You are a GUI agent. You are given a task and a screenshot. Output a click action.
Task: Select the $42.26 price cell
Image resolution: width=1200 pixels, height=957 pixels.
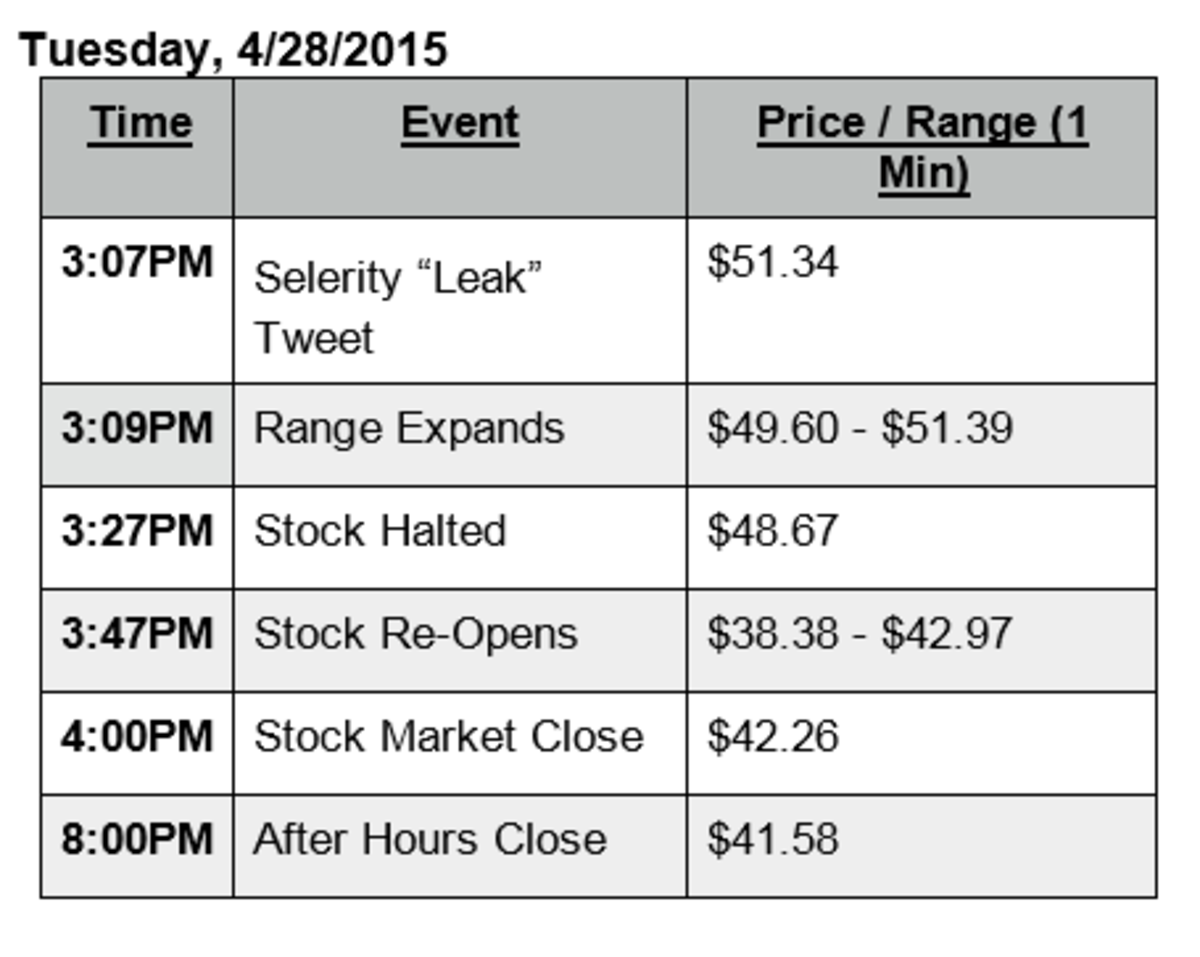click(x=773, y=737)
